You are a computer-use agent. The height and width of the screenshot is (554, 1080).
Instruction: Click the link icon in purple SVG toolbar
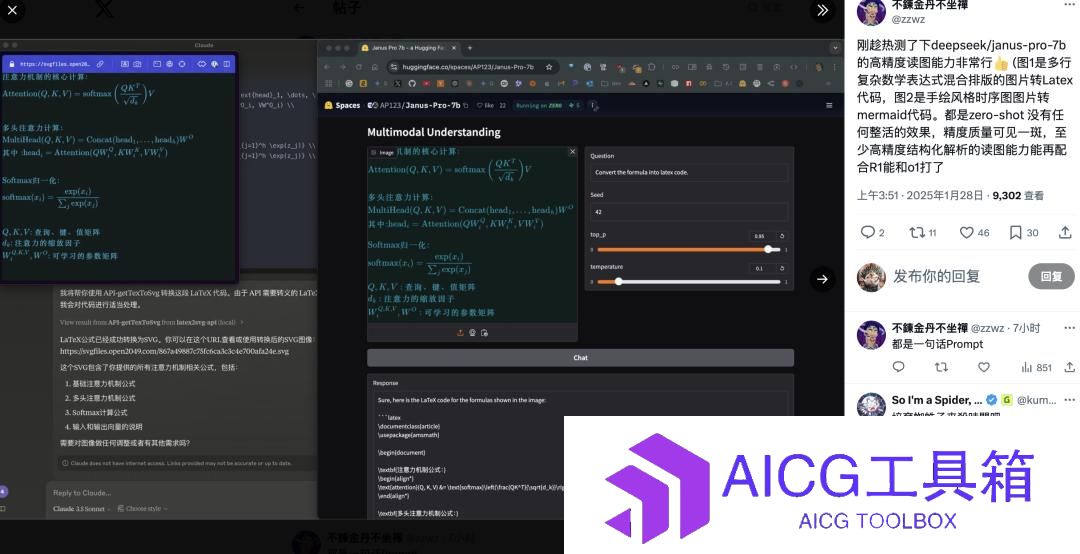click(100, 64)
